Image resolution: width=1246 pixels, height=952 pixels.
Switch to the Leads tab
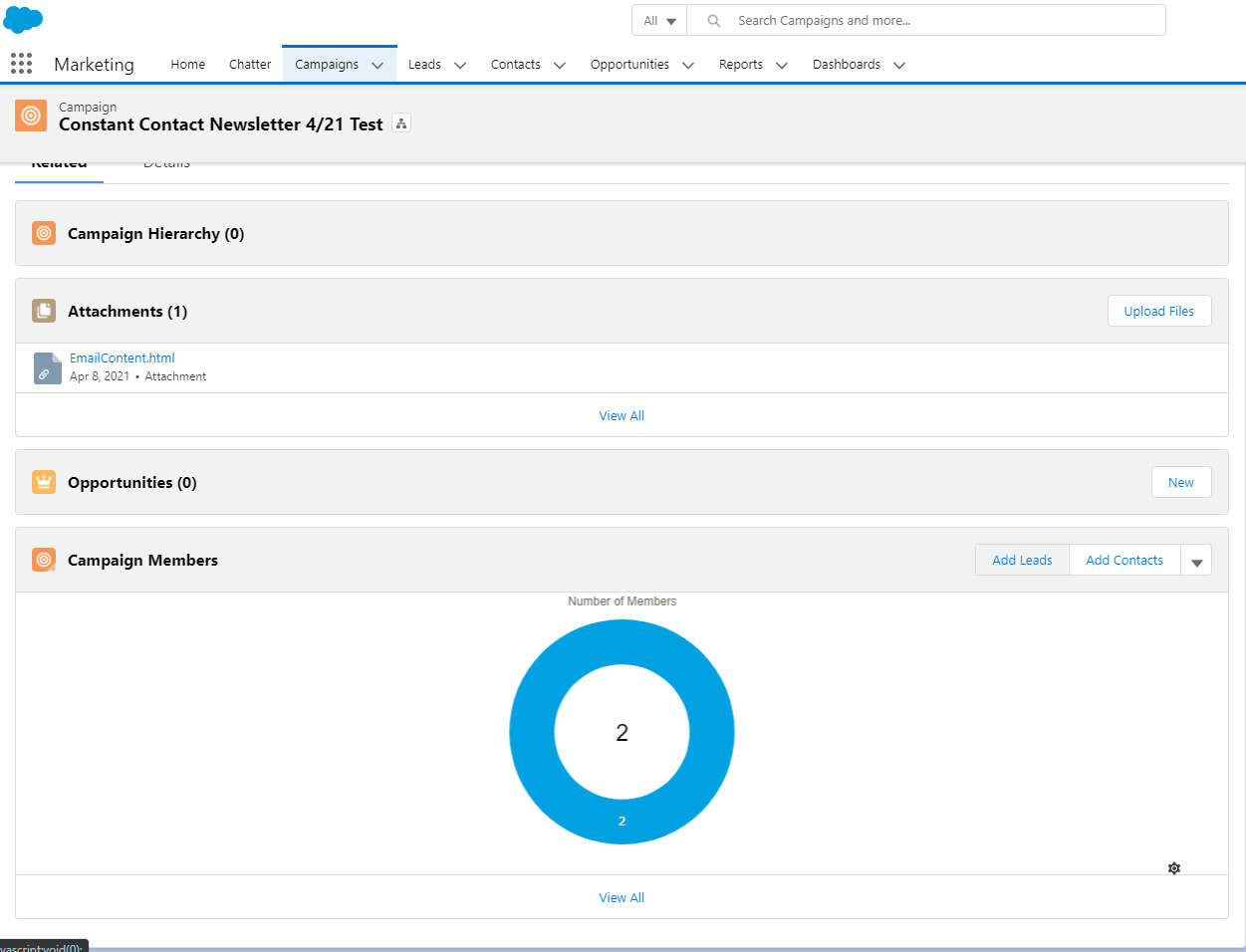(424, 64)
